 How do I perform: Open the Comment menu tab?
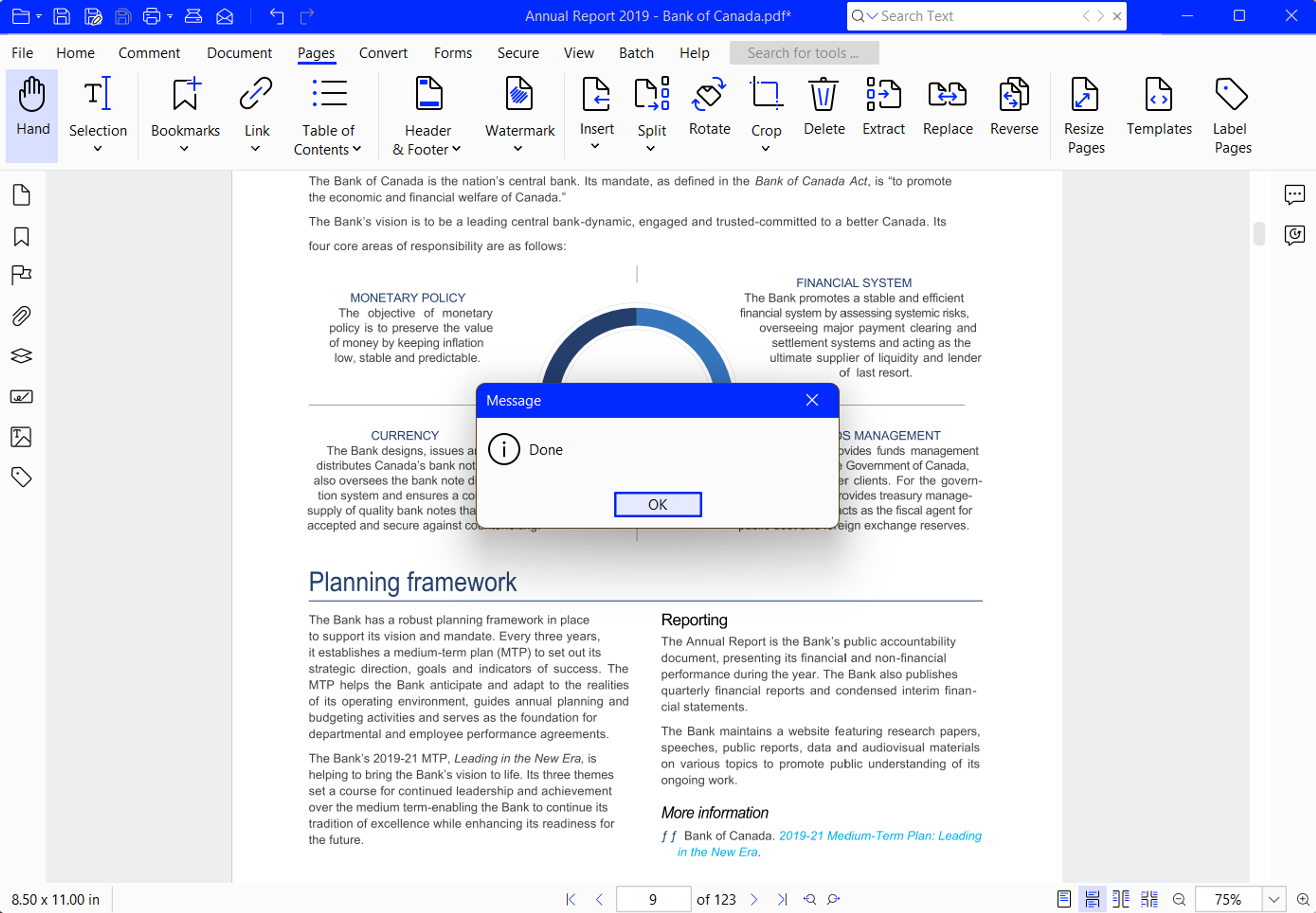click(148, 52)
